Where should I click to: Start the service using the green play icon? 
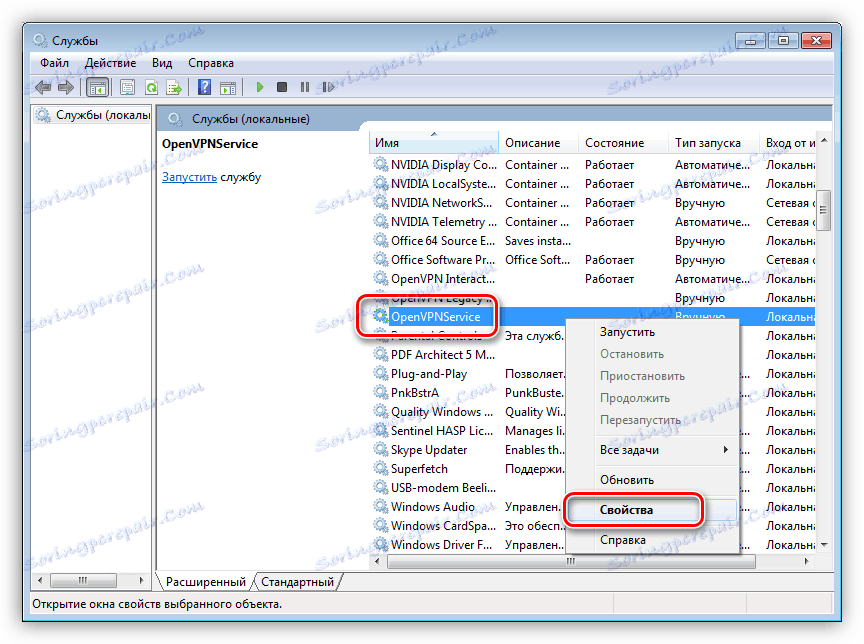[x=261, y=87]
